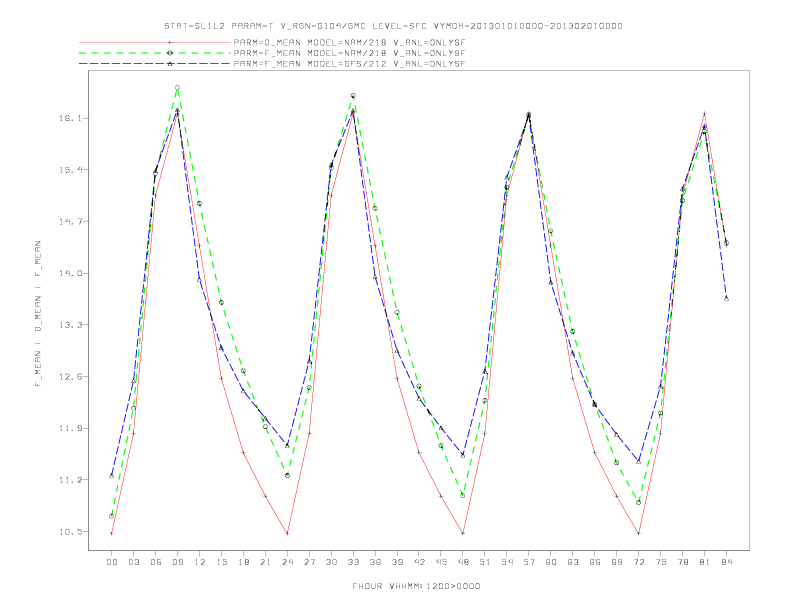
Task: Click the x-axis tick label 21
Action: [x=265, y=562]
